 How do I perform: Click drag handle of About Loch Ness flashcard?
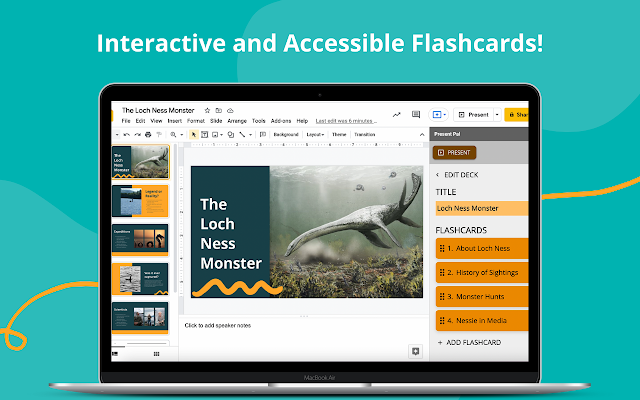click(x=442, y=248)
